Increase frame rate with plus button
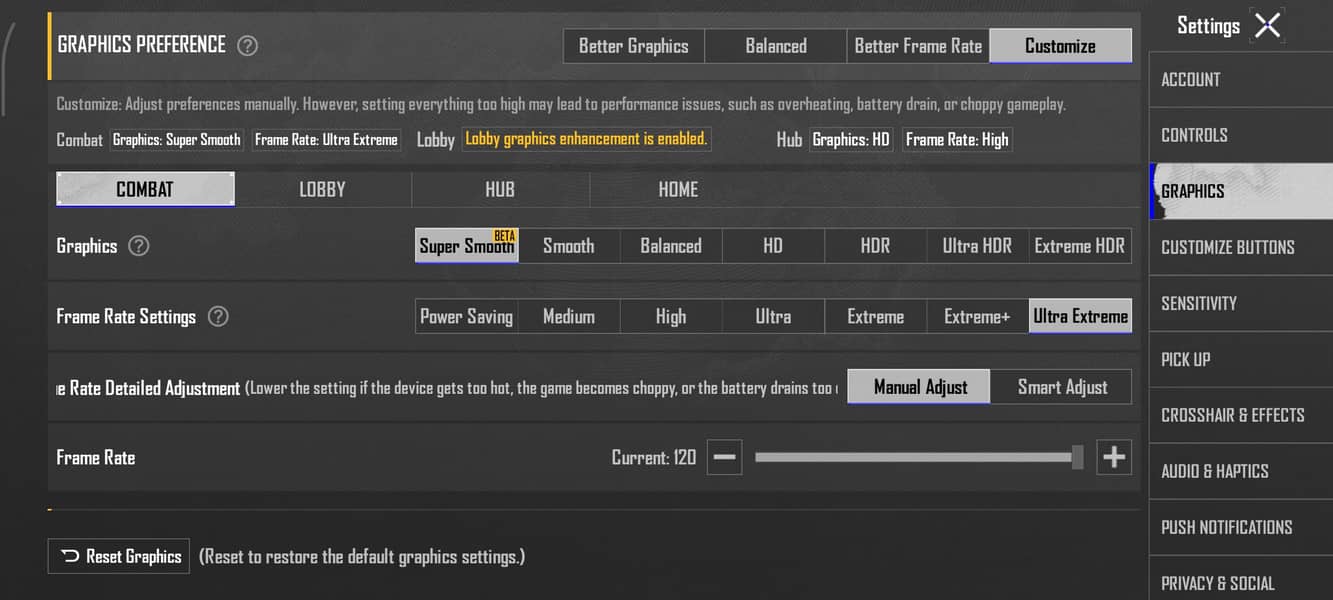Image resolution: width=1333 pixels, height=600 pixels. point(1114,458)
